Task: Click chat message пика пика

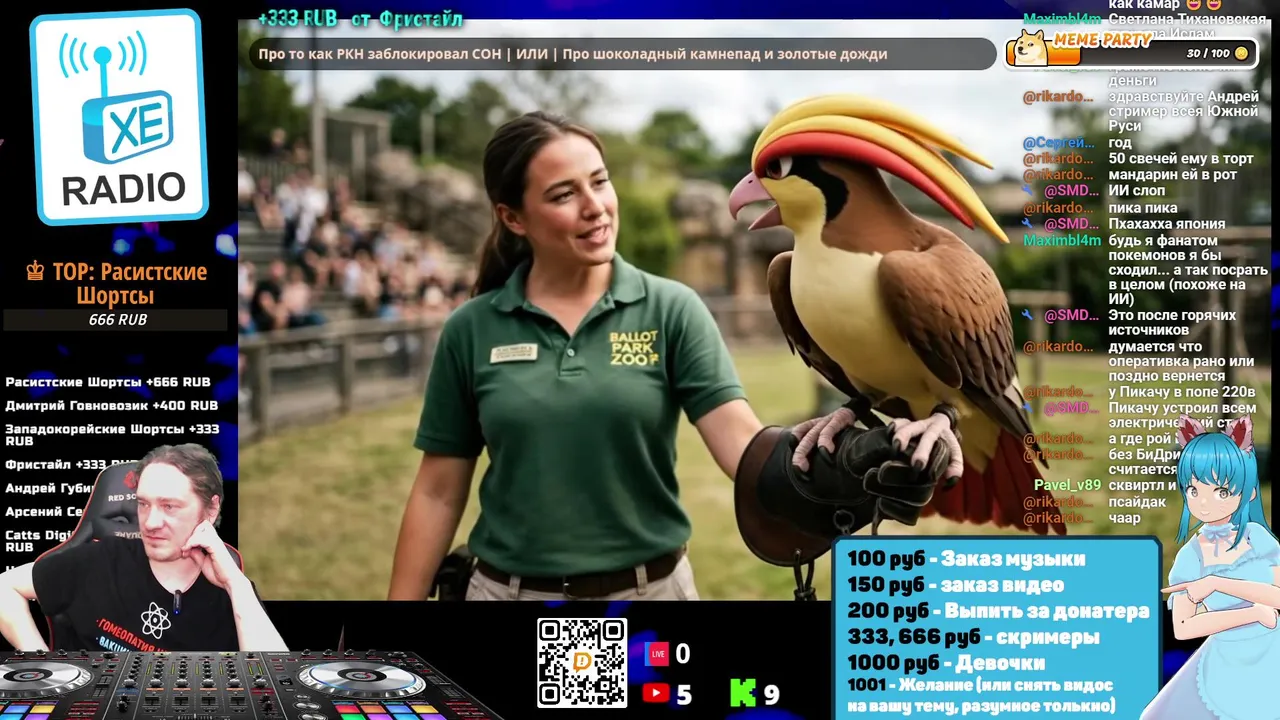Action: 1142,208
